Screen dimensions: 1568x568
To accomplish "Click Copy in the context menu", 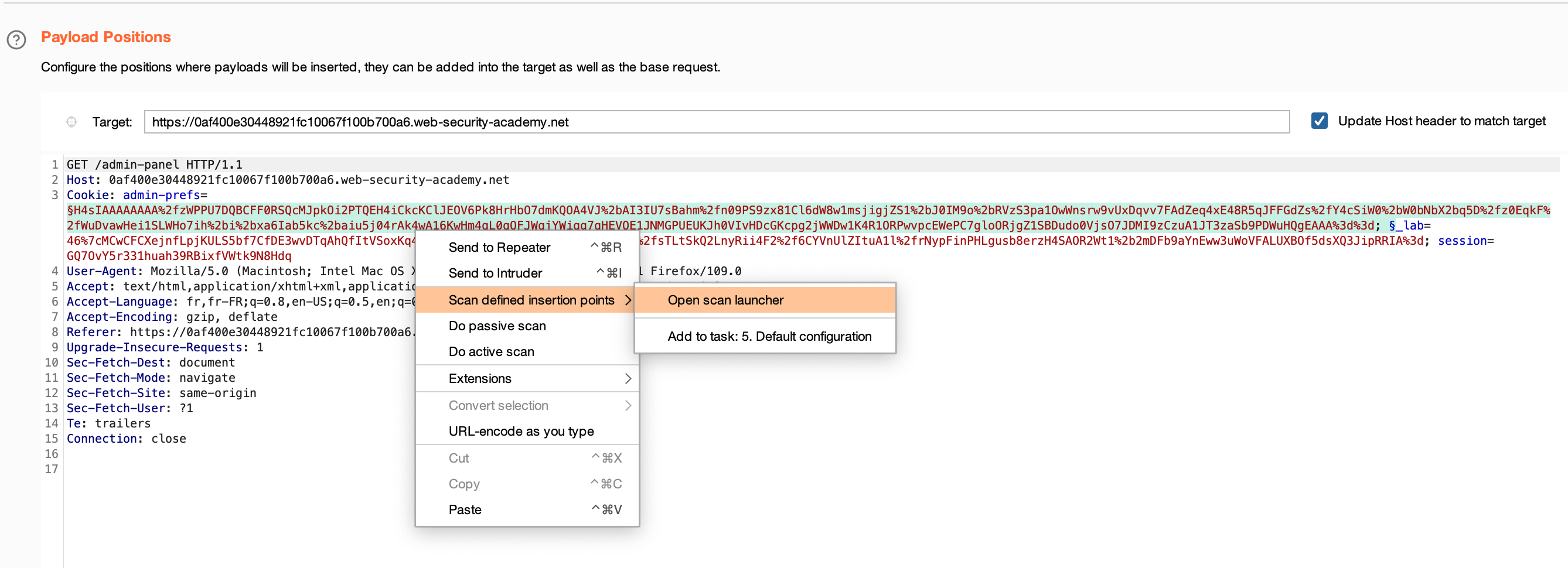I will (x=464, y=484).
